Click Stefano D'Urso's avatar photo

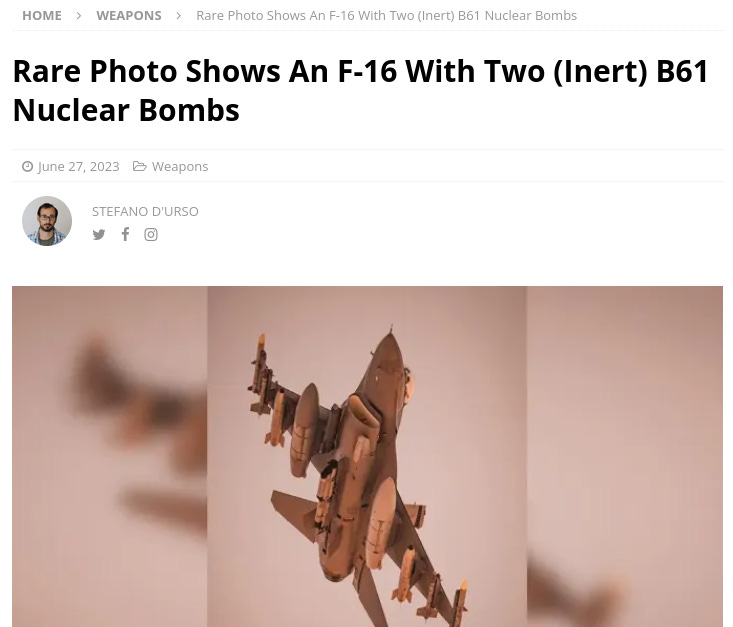[47, 221]
